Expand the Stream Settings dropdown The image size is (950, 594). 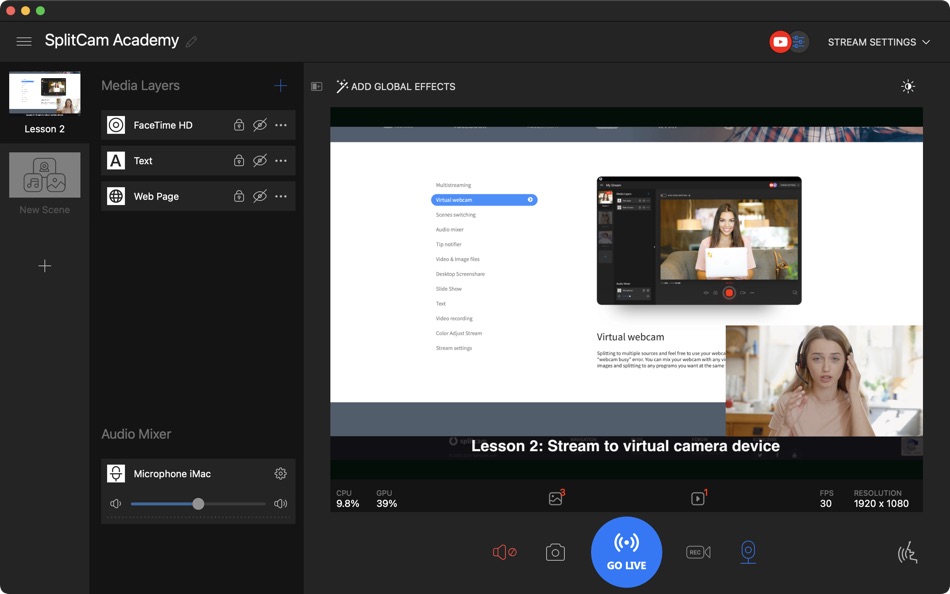pos(878,42)
